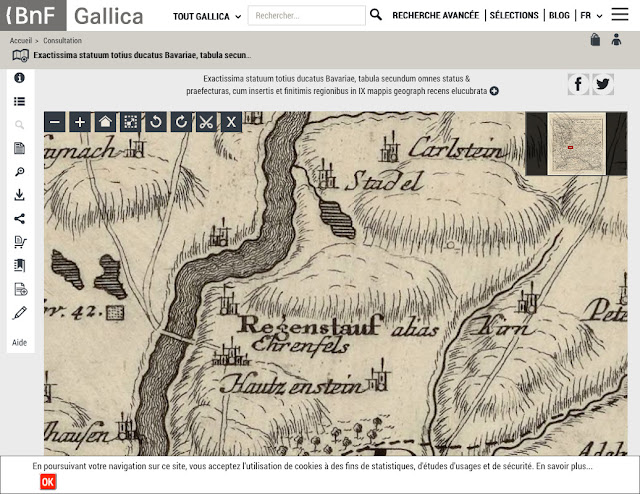Open the Sélections menu
The image size is (640, 494).
tap(514, 16)
